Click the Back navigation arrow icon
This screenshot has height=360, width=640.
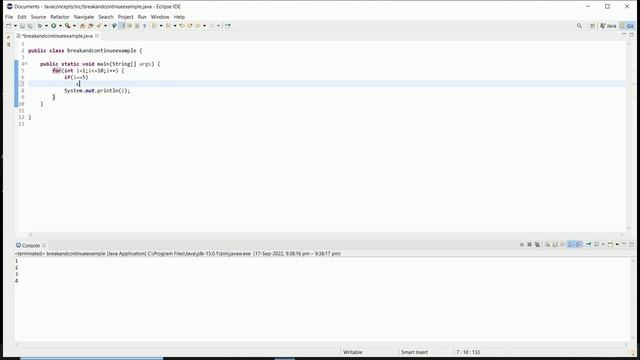(x=198, y=26)
